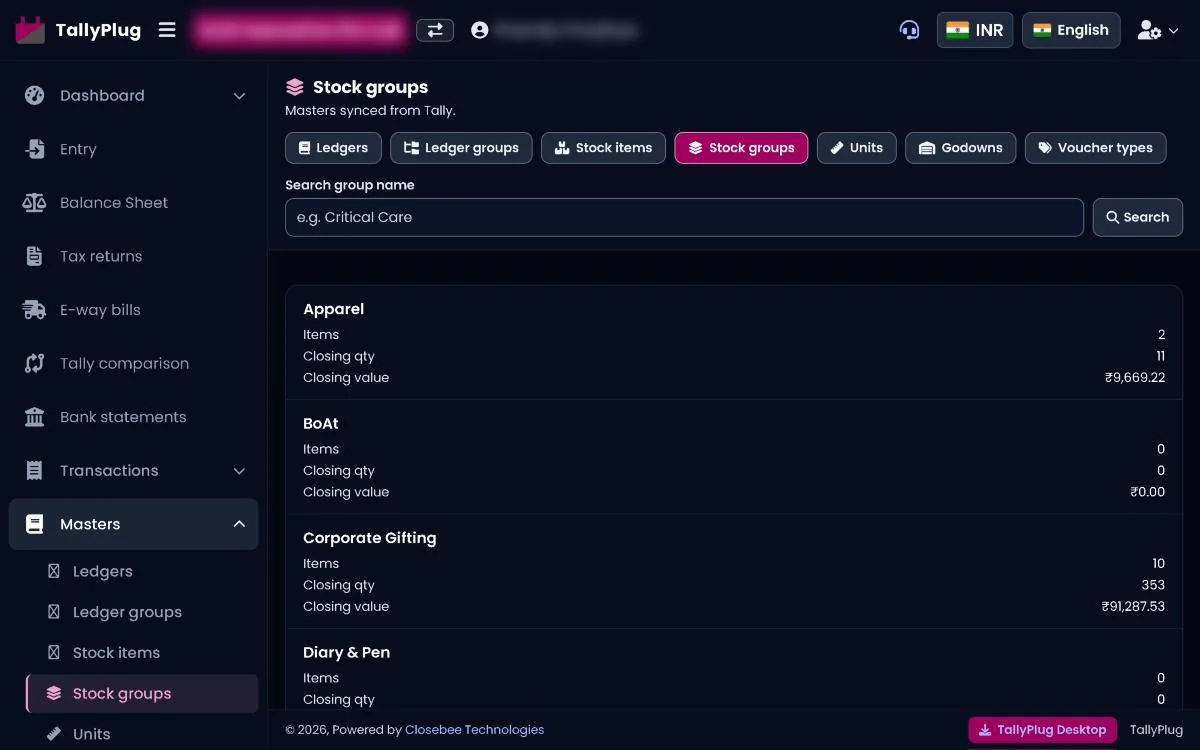Click the Stock groups heading layers icon

[x=294, y=87]
